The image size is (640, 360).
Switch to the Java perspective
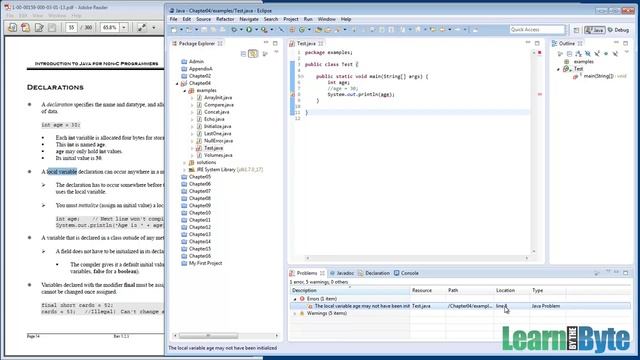(595, 30)
